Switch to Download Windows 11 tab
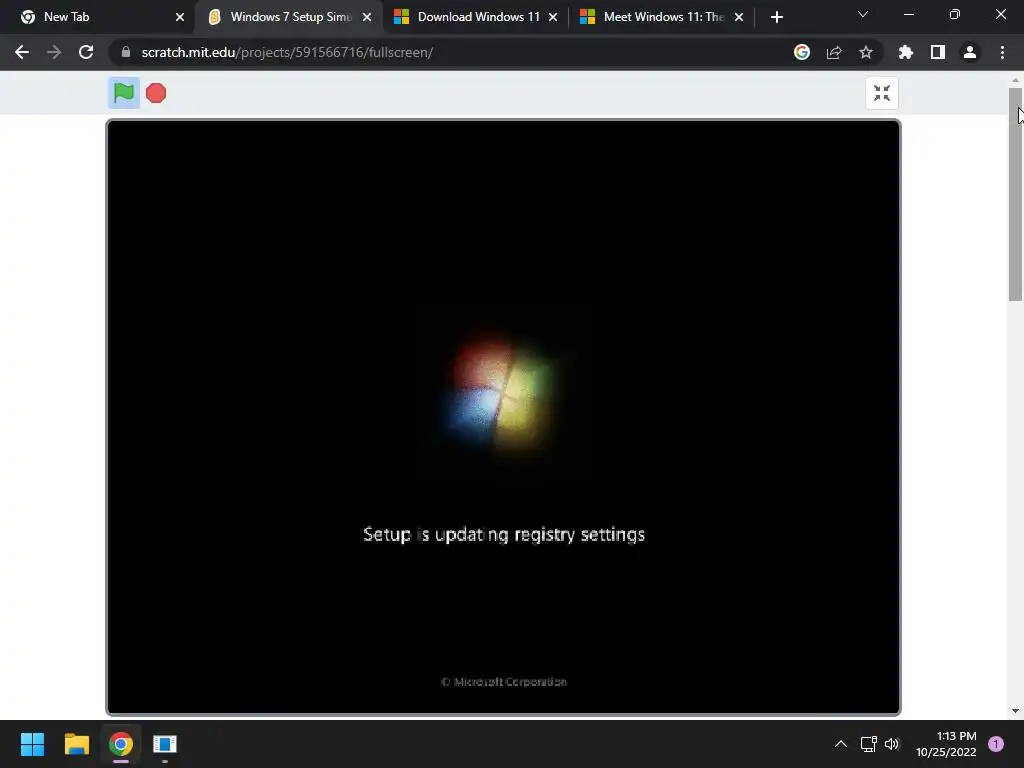This screenshot has height=768, width=1024. tap(477, 17)
